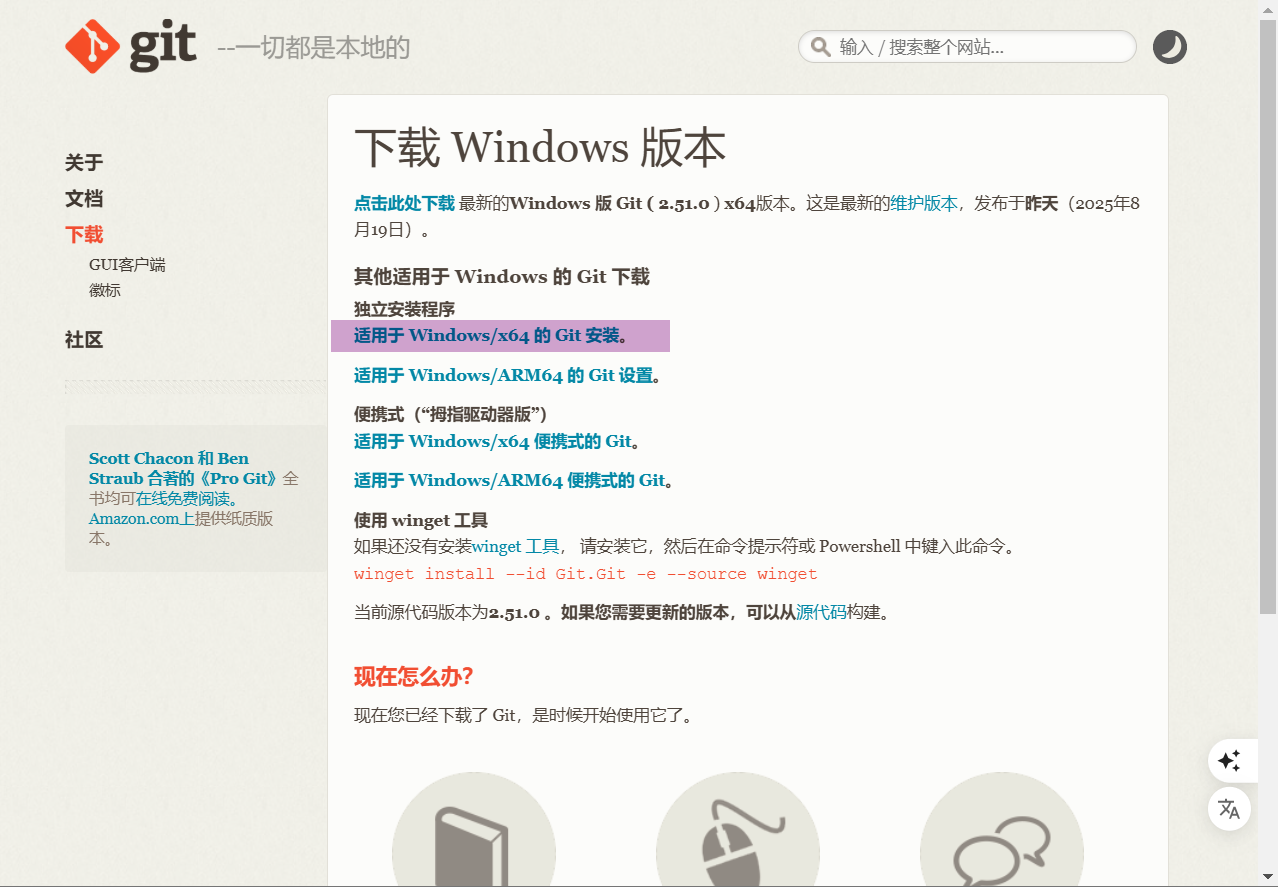Viewport: 1278px width, 887px height.
Task: Open the 关于 sidebar menu item
Action: point(84,163)
